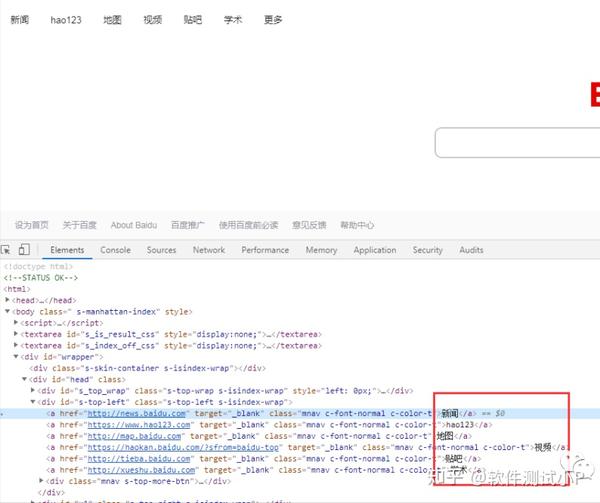The image size is (600, 503).
Task: Click the 新闻 link in top navigation
Action: [20, 20]
